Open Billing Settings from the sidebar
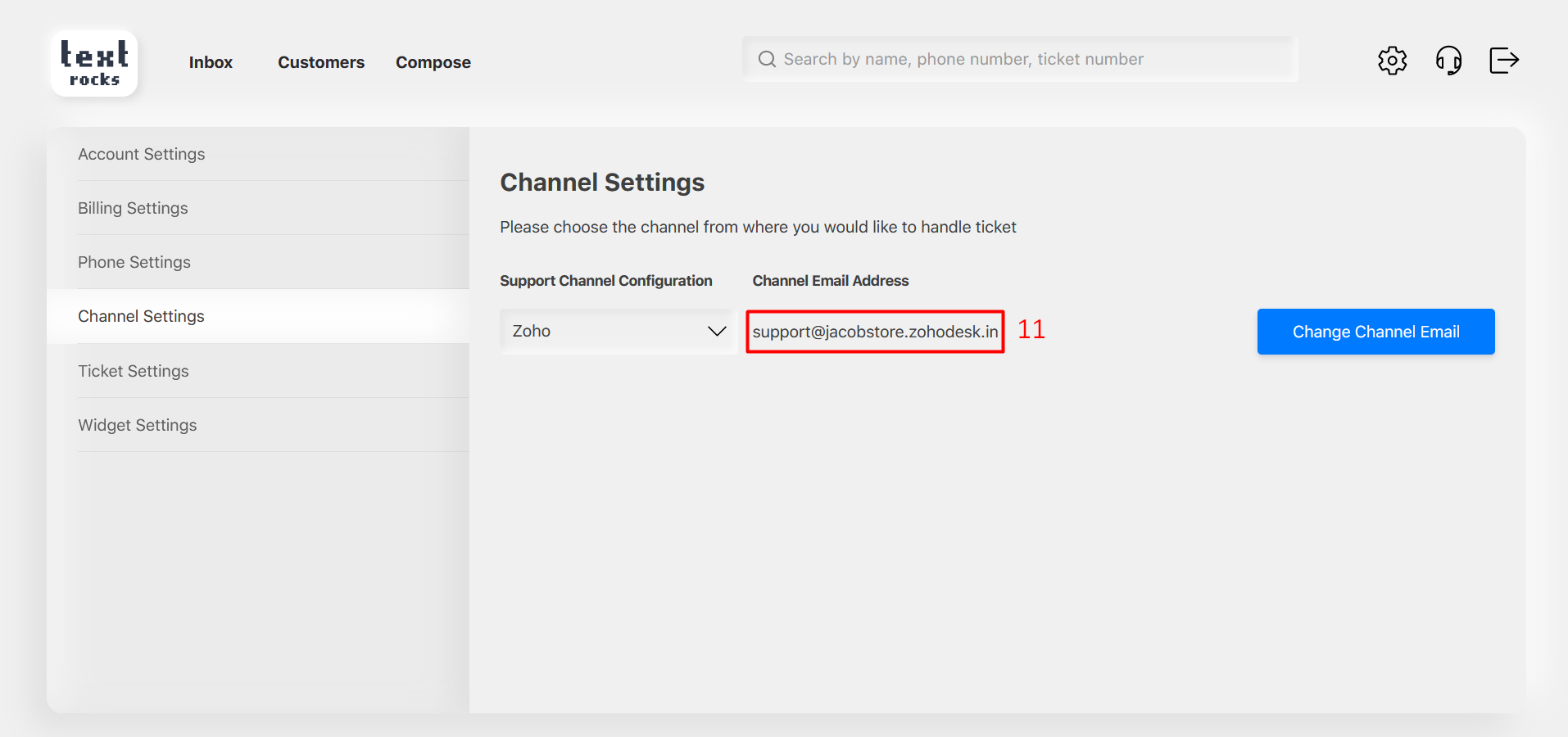Viewport: 1568px width, 737px height. [x=133, y=208]
